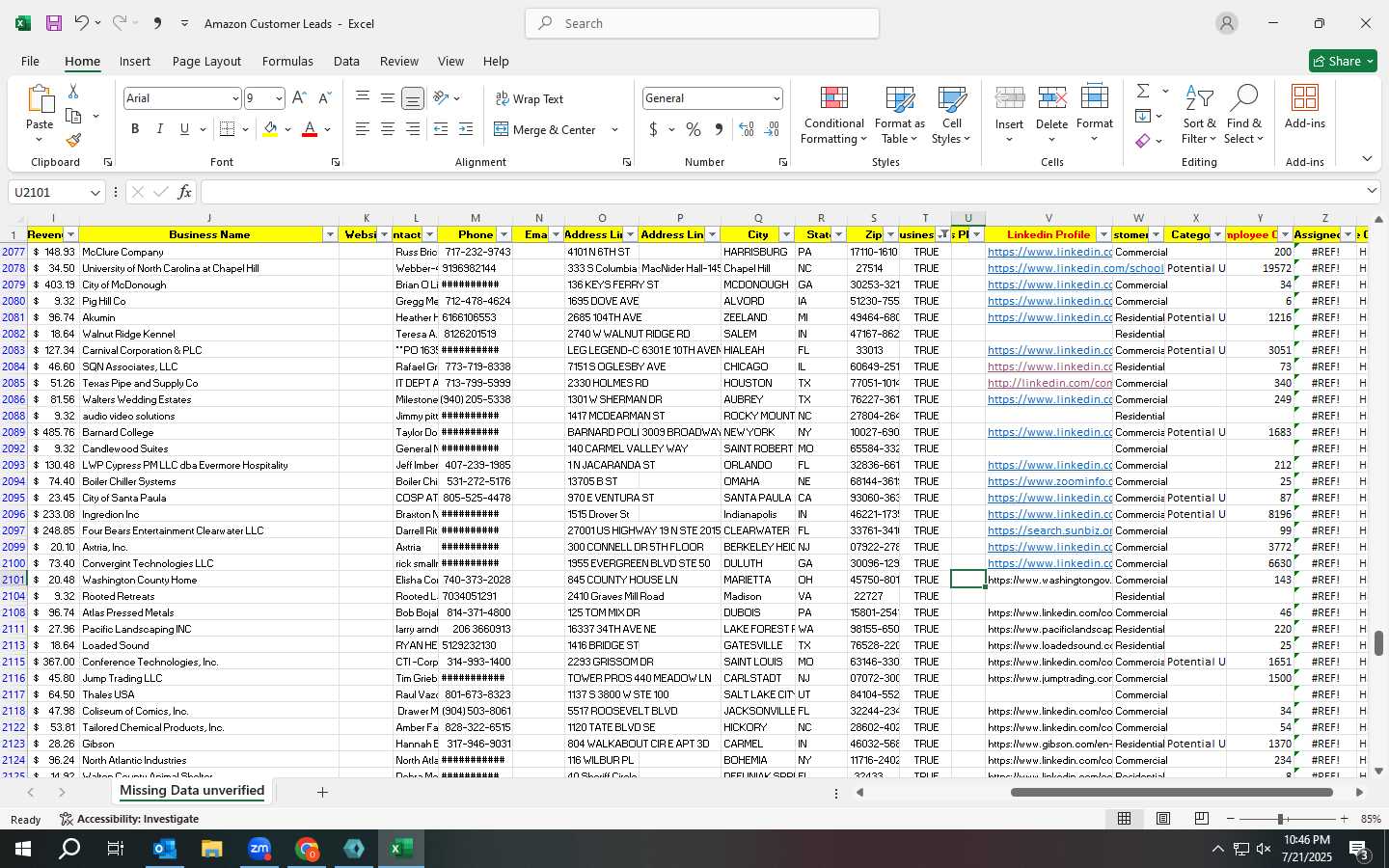Toggle Align Left
Viewport: 1389px width, 868px height.
coord(363,129)
